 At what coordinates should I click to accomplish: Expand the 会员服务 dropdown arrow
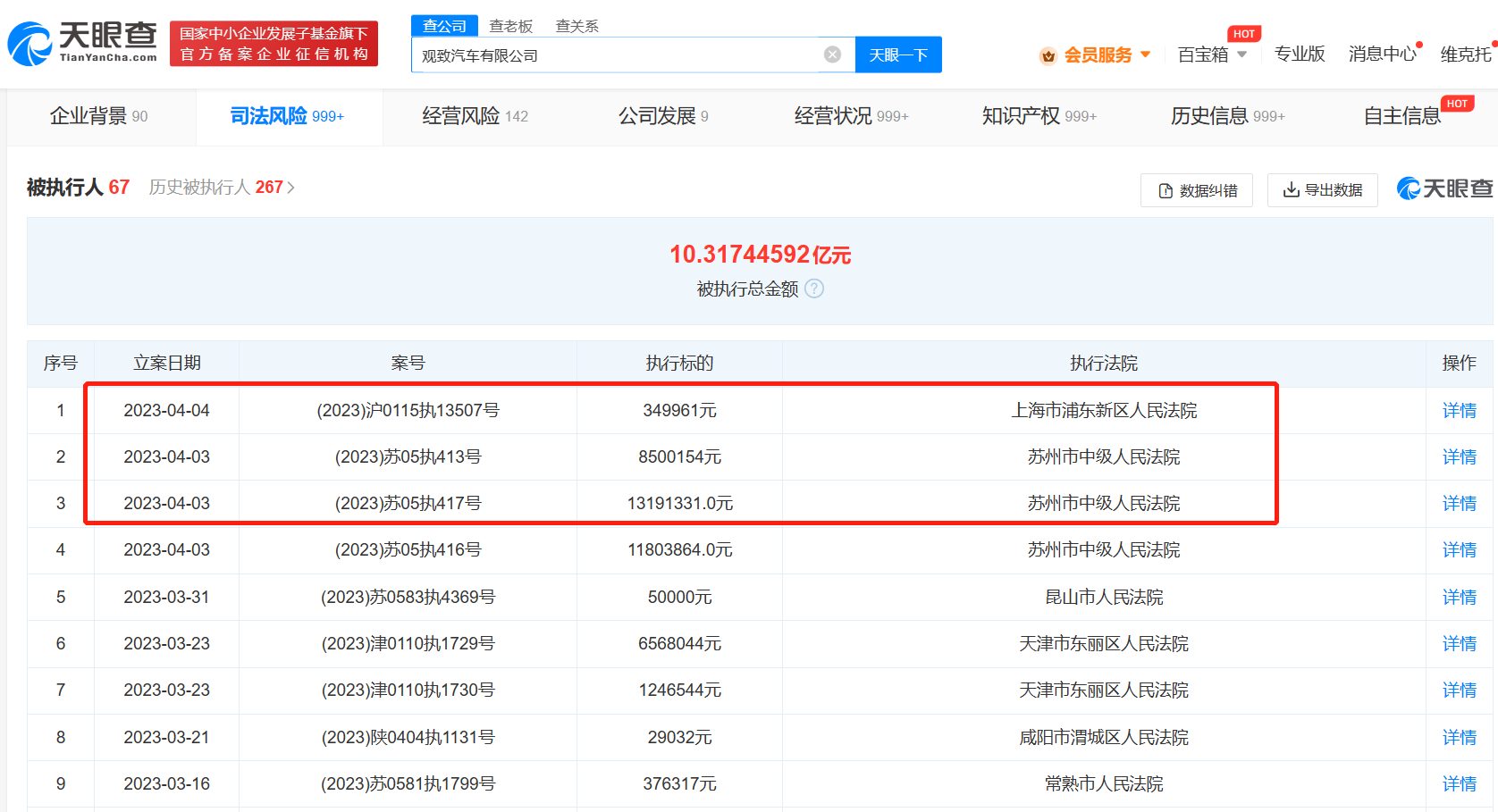click(x=1146, y=55)
